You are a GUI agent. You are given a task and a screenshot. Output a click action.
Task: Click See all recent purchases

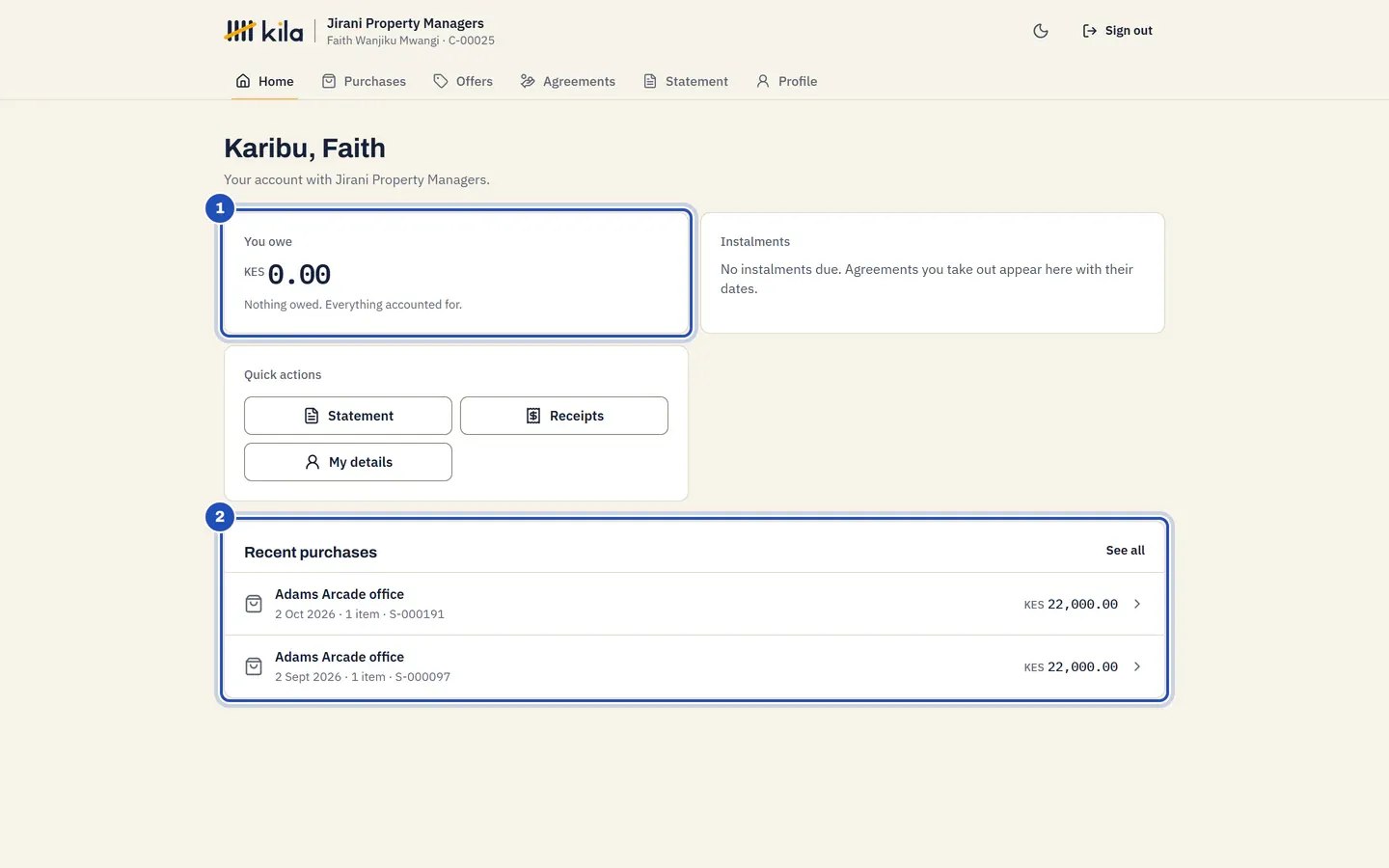click(1125, 551)
